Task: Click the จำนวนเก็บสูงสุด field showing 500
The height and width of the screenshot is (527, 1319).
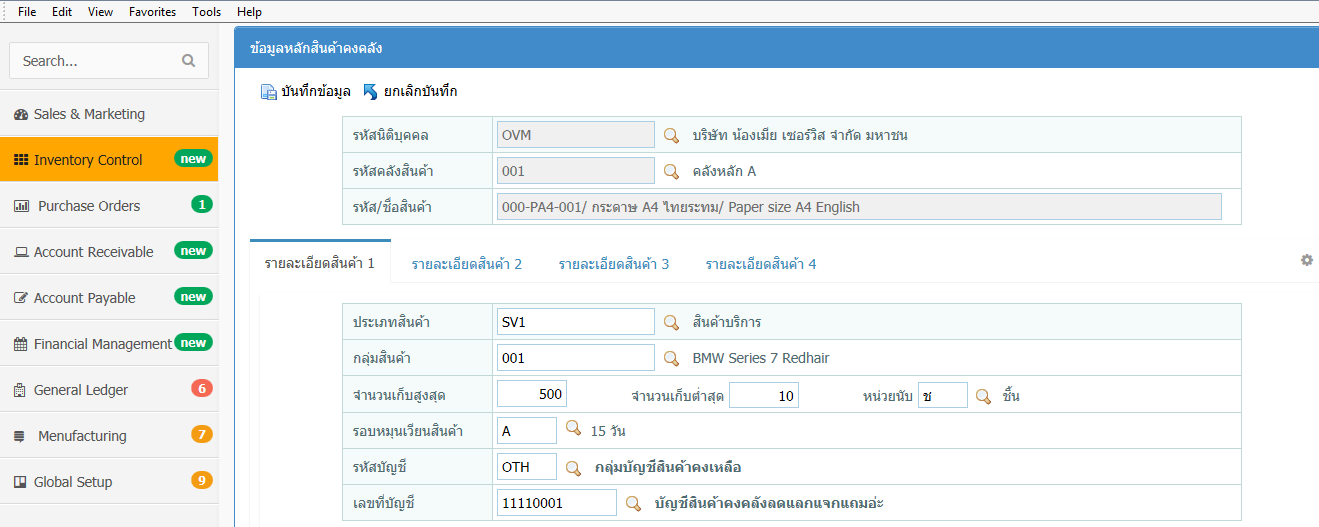Action: [532, 394]
